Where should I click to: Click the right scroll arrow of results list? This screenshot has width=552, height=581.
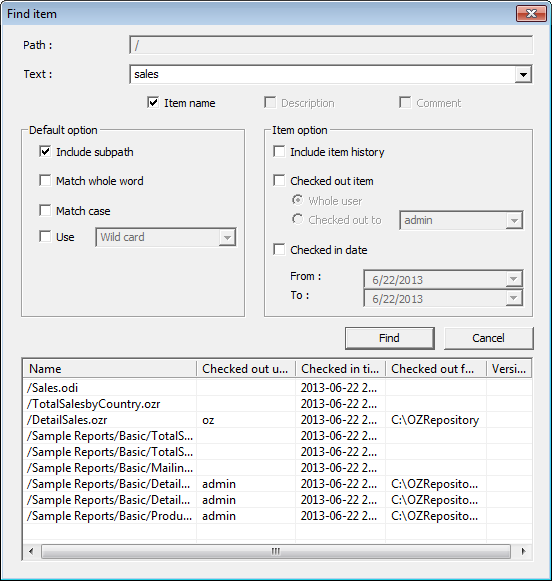(523, 551)
